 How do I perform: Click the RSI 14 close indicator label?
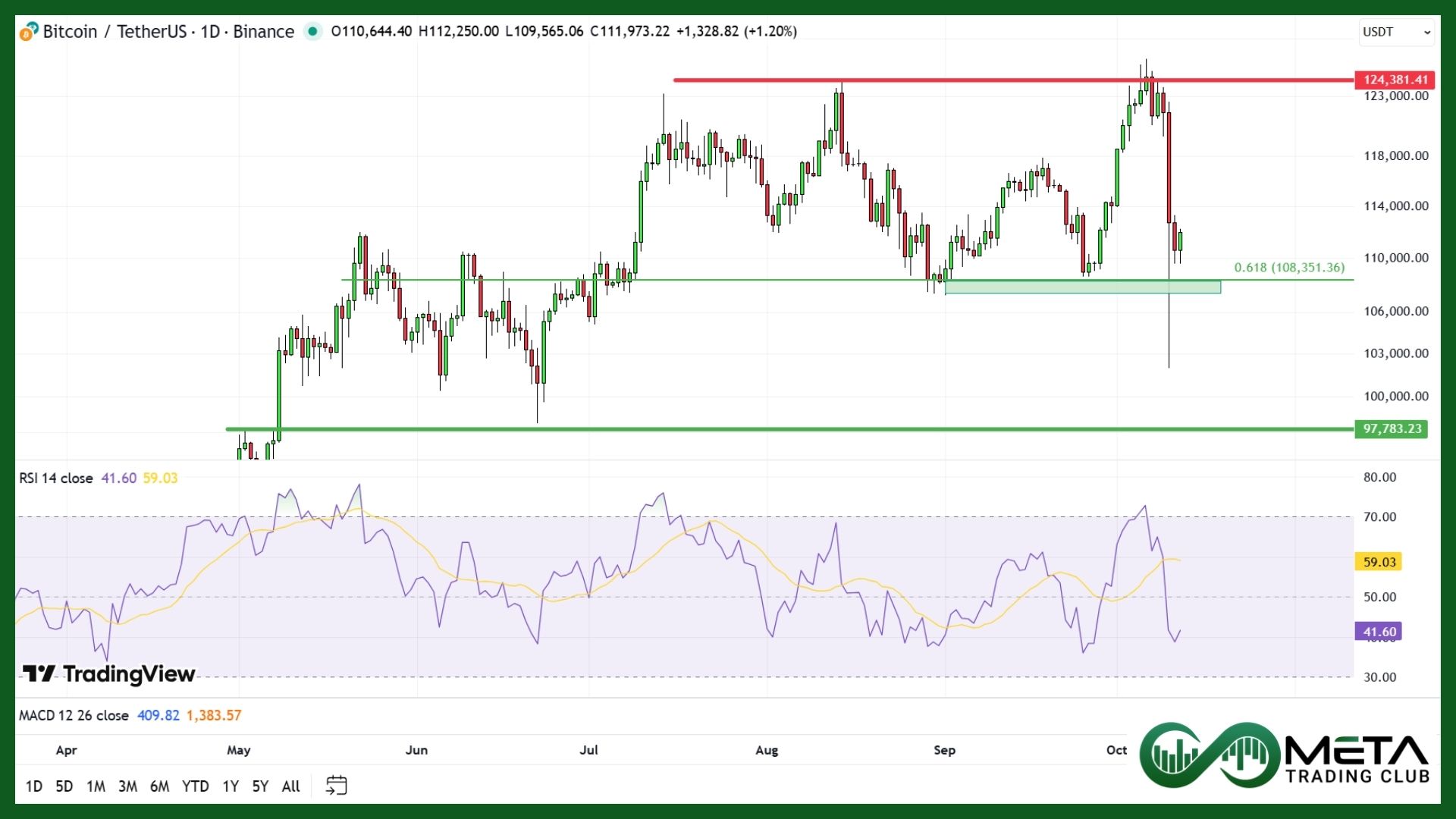click(x=56, y=479)
